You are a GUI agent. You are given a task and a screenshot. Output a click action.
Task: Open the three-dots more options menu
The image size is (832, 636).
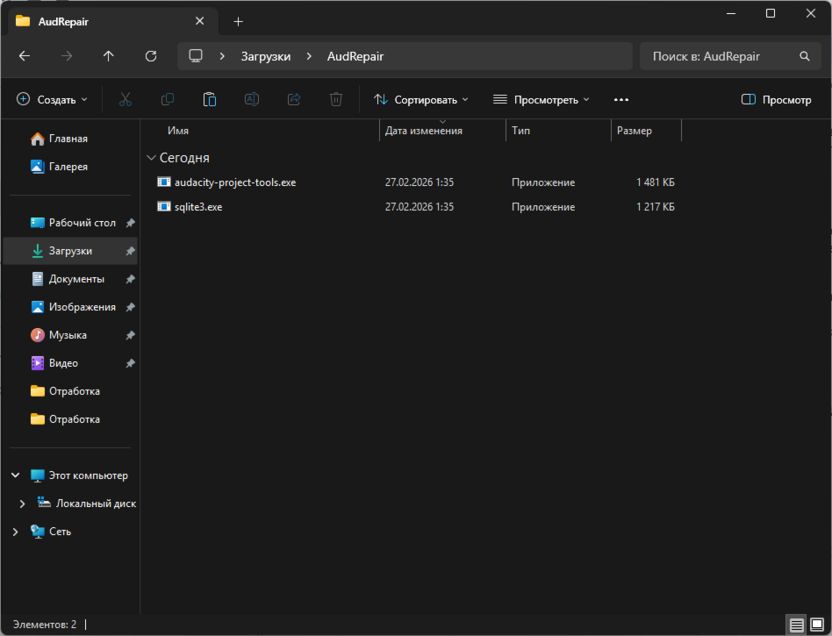coord(621,100)
